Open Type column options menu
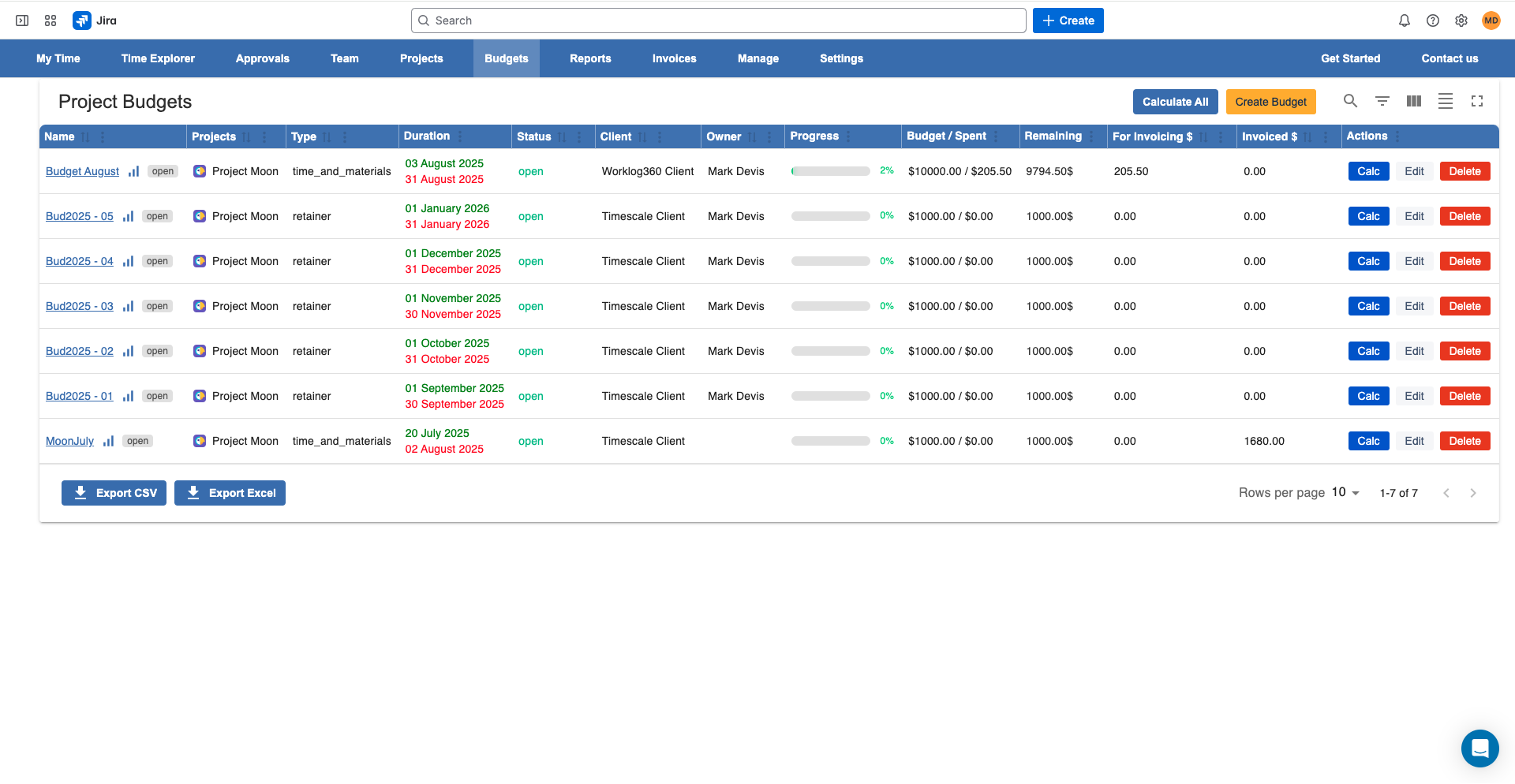The width and height of the screenshot is (1515, 784). [x=345, y=137]
